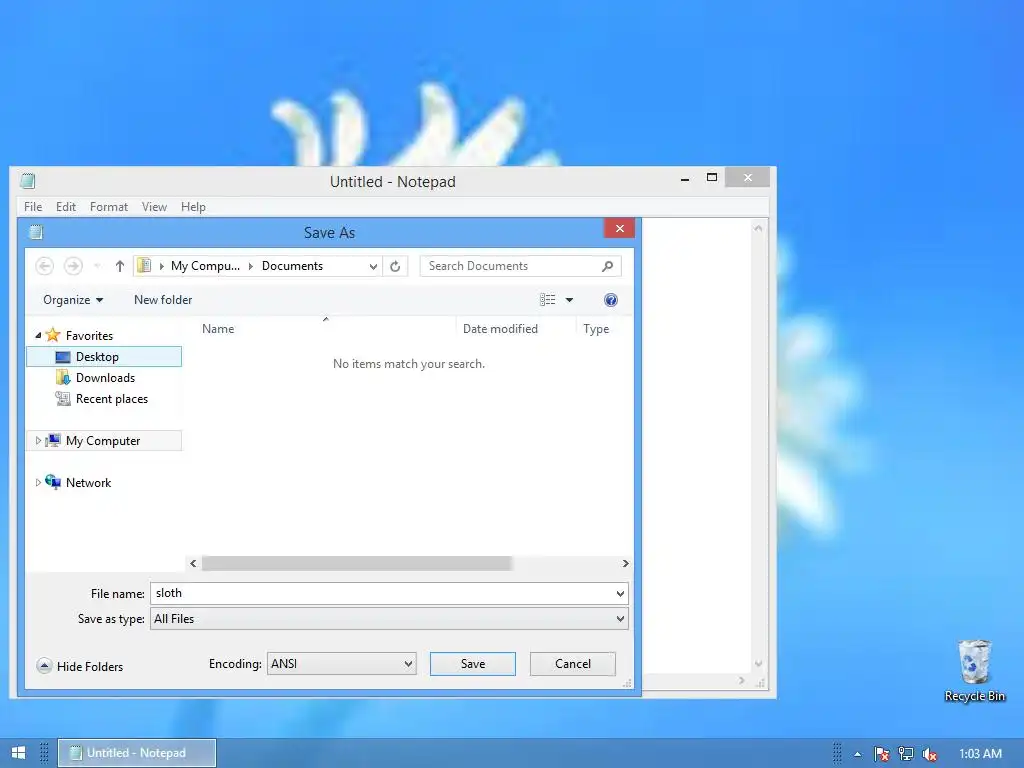Click the search magnifier icon

coord(607,266)
